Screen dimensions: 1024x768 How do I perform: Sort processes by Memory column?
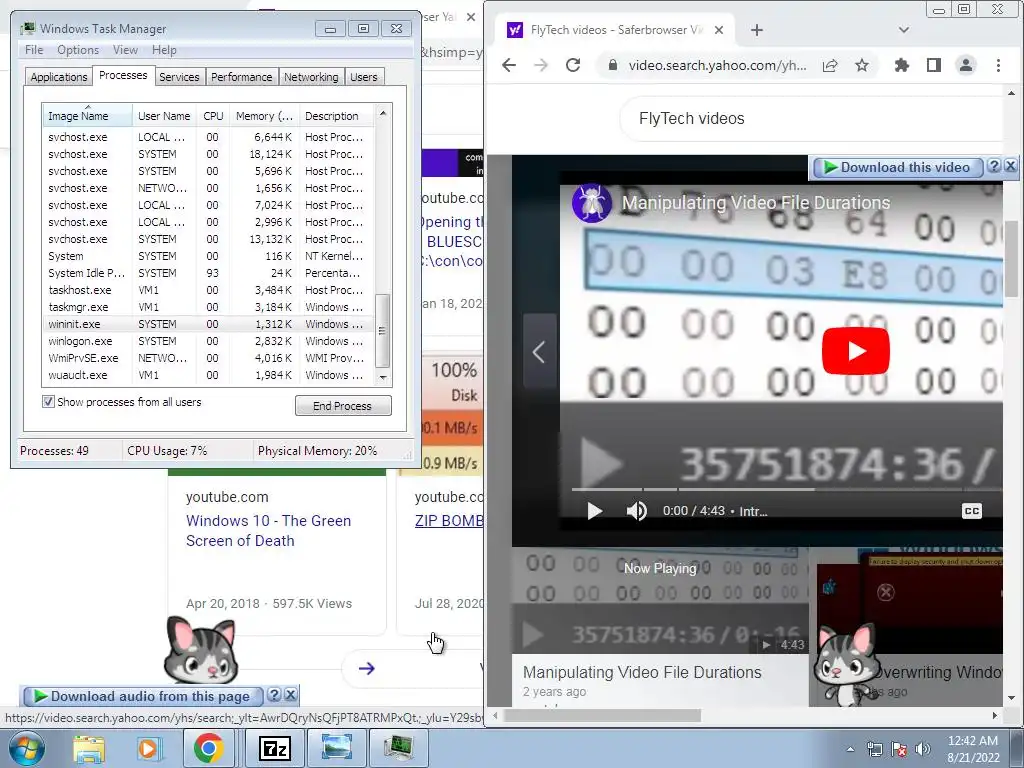264,116
